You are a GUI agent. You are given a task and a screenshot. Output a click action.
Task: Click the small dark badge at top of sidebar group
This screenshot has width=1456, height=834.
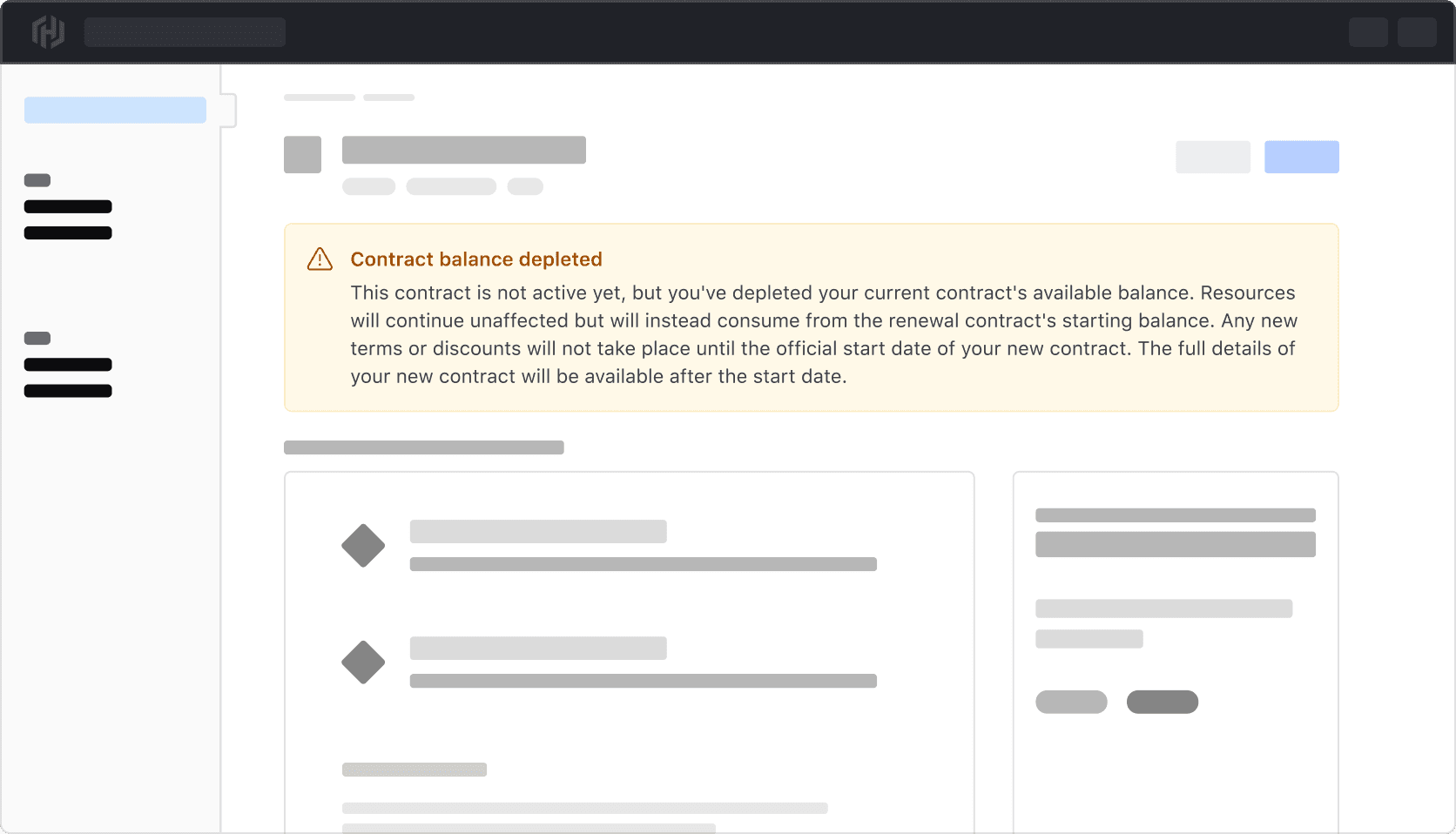coord(37,180)
